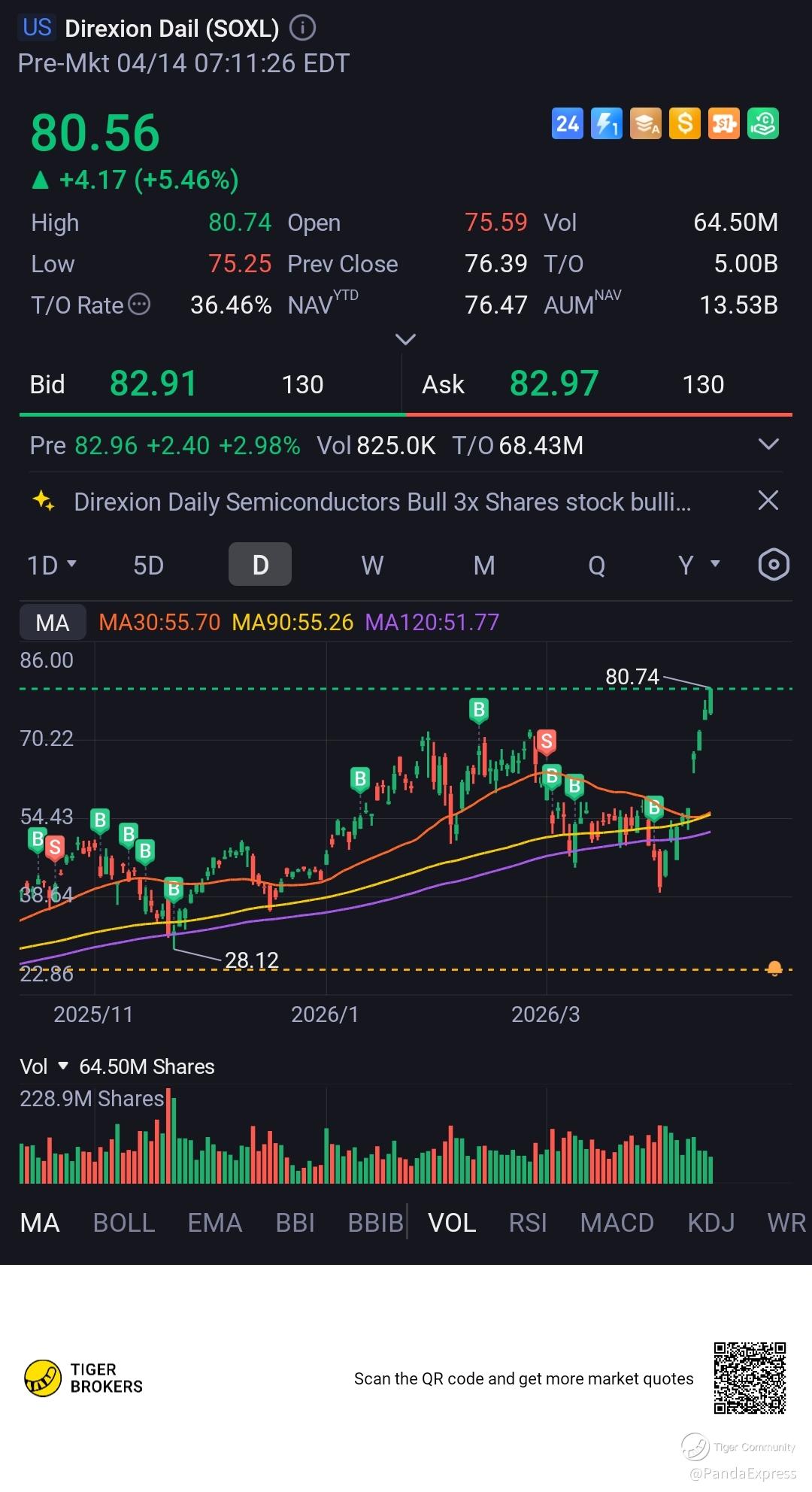The image size is (812, 1492).
Task: Tap the 28.12 low price label
Action: (x=252, y=960)
